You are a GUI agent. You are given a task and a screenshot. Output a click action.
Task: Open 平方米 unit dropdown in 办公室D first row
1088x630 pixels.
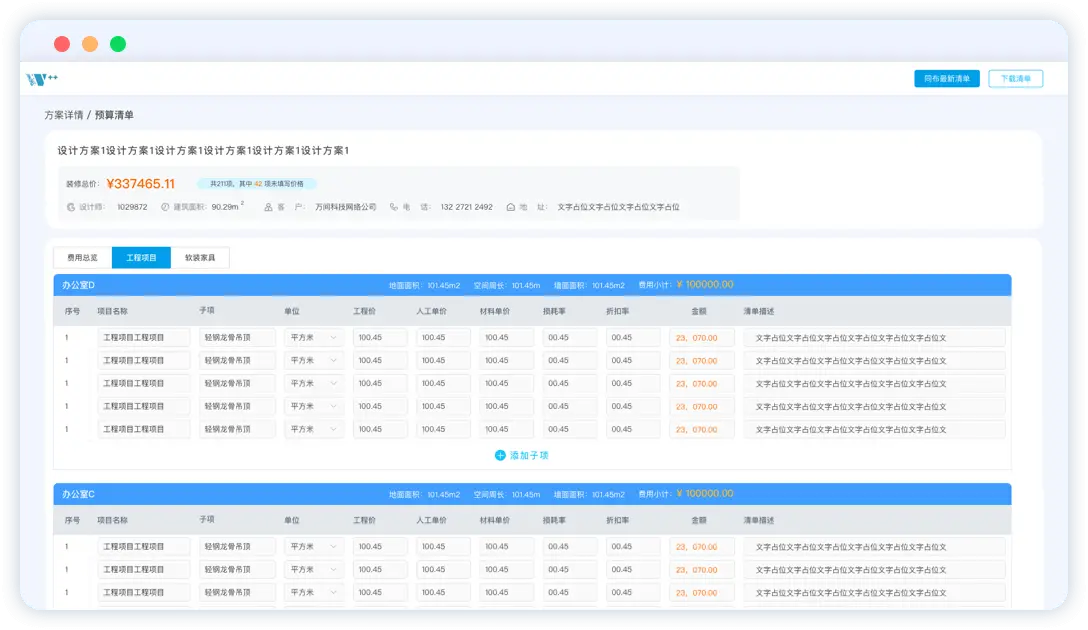pos(314,337)
